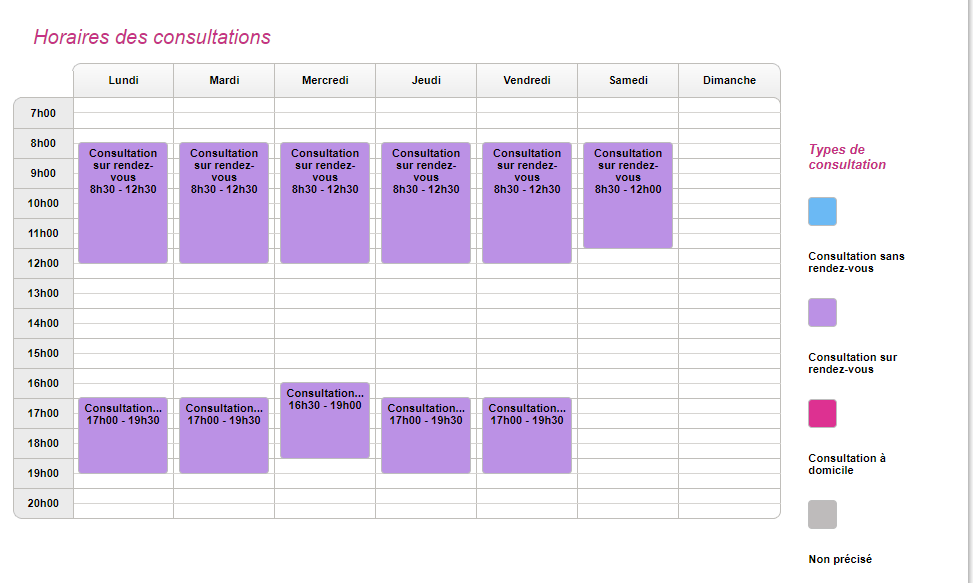Open Mercredi 16h30 - 19h00 consultation block
Screen dimensions: 973x583
(x=325, y=421)
